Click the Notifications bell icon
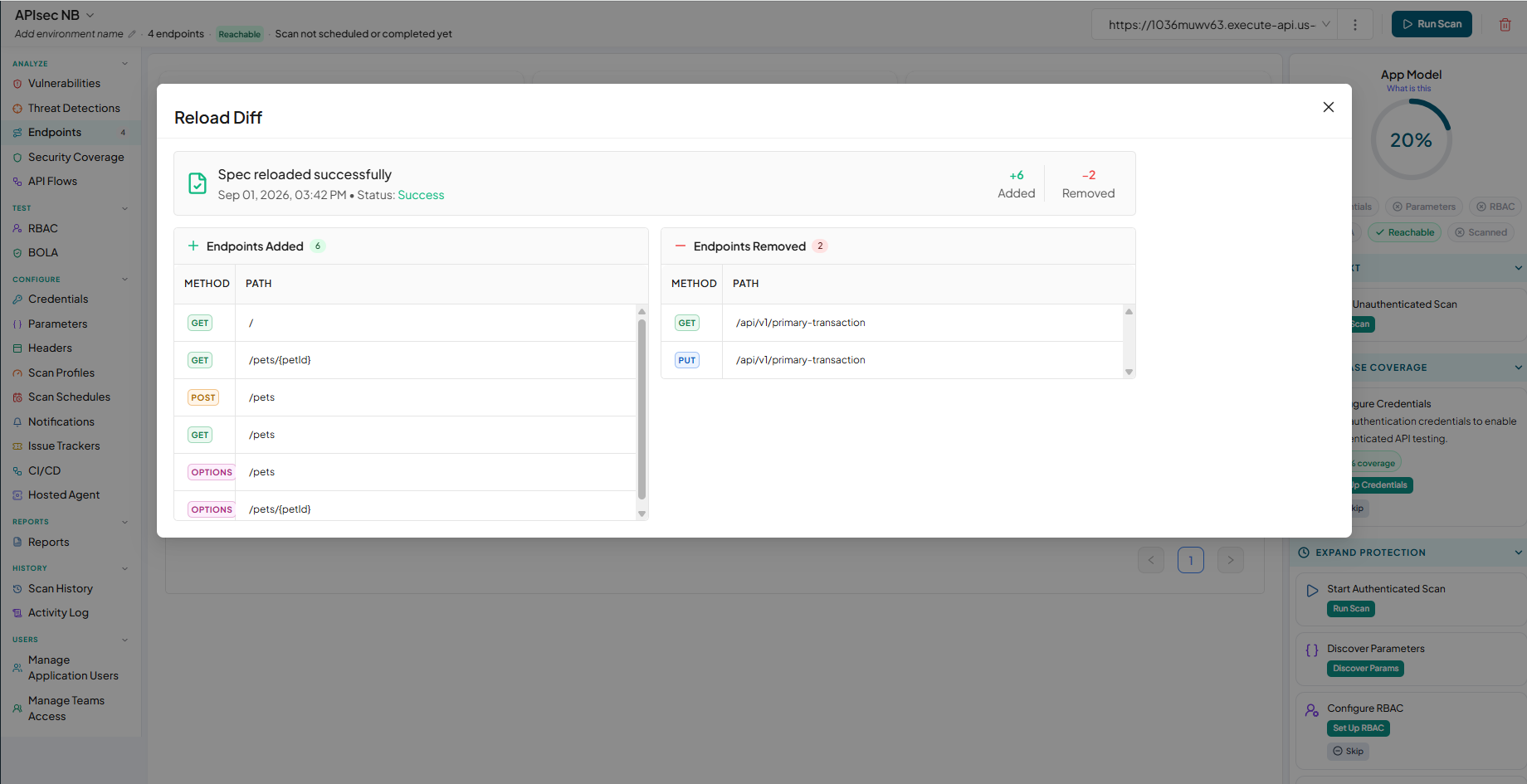The width and height of the screenshot is (1527, 784). (17, 422)
